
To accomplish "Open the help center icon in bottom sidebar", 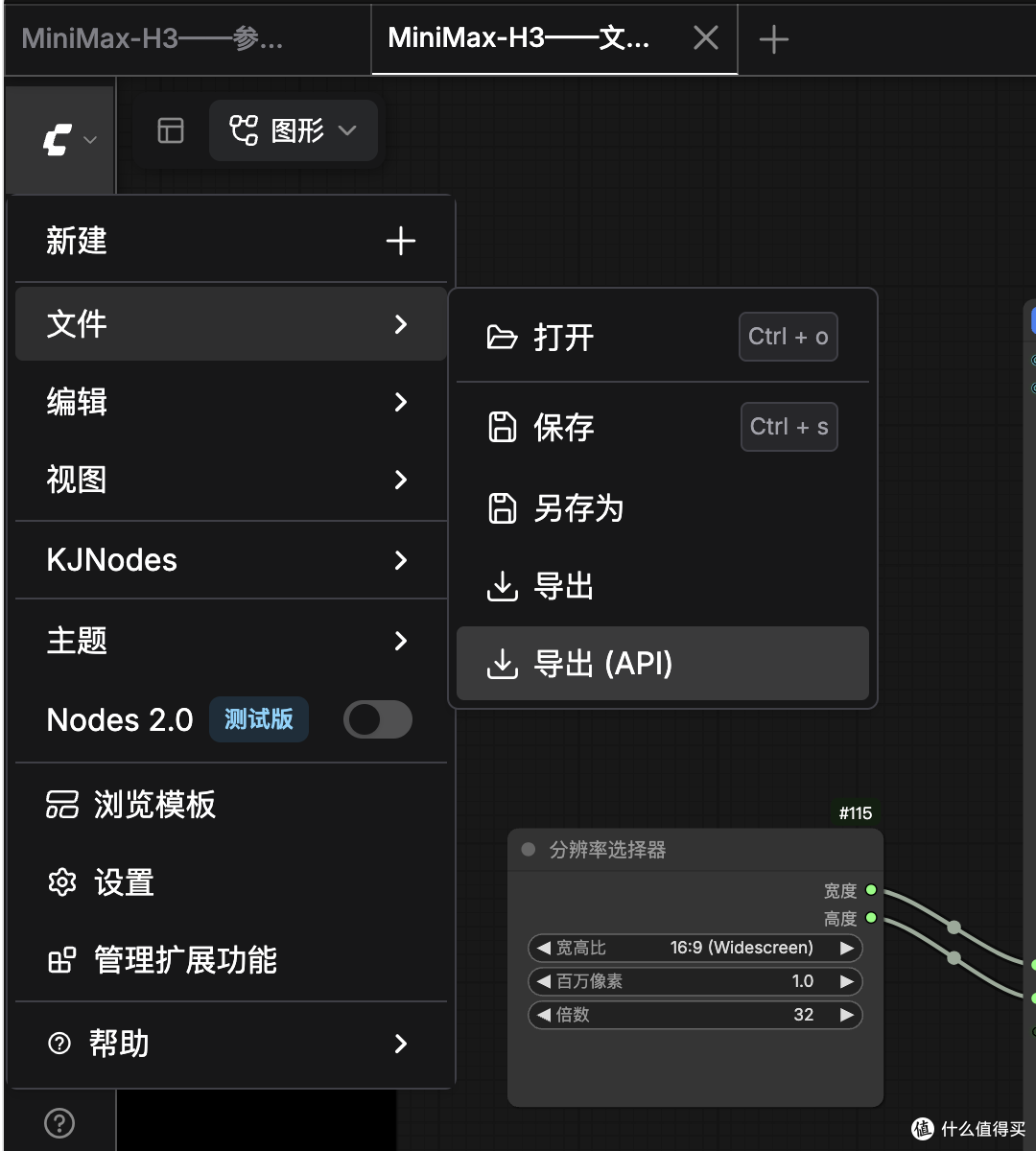I will coord(59,1122).
